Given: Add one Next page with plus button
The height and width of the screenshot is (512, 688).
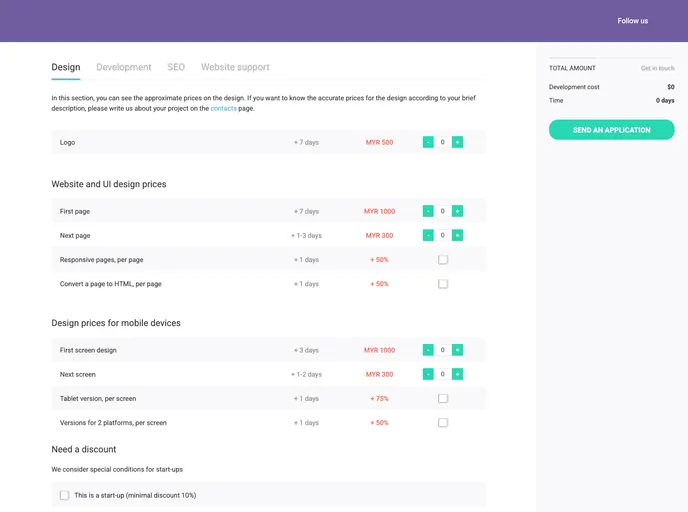Looking at the screenshot, I should [457, 235].
